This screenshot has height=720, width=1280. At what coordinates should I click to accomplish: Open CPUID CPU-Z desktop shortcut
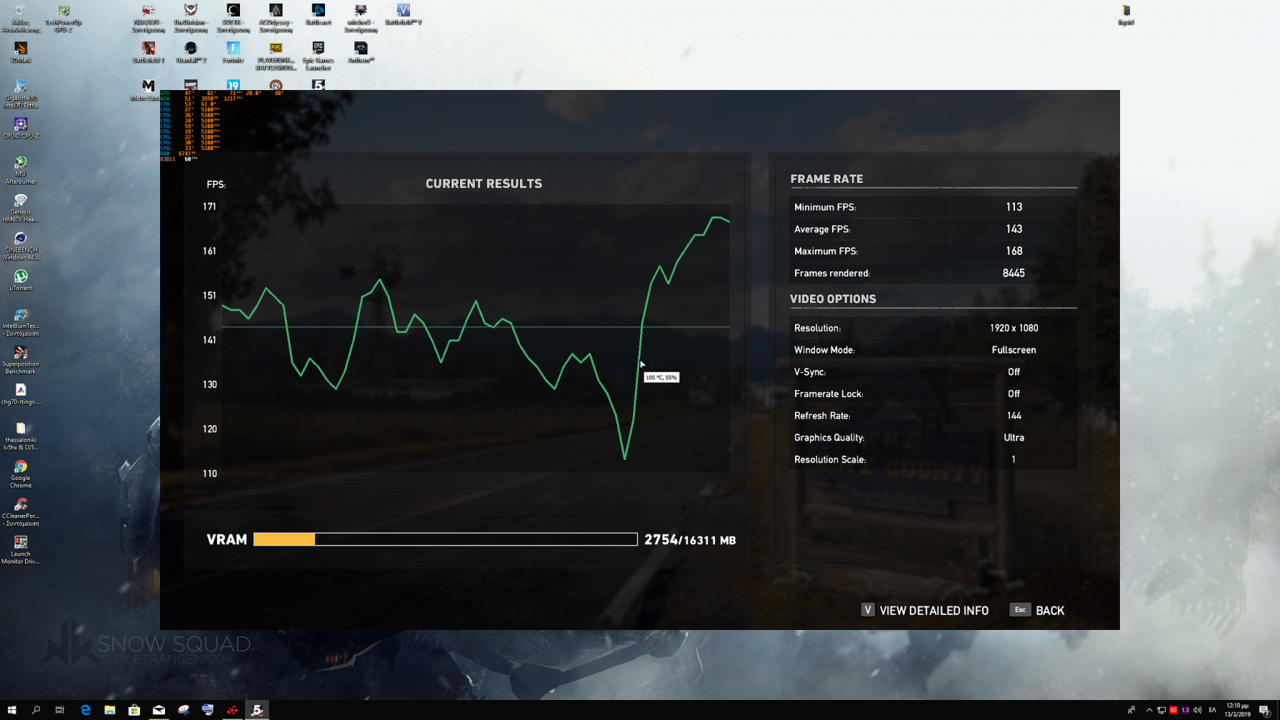click(20, 129)
